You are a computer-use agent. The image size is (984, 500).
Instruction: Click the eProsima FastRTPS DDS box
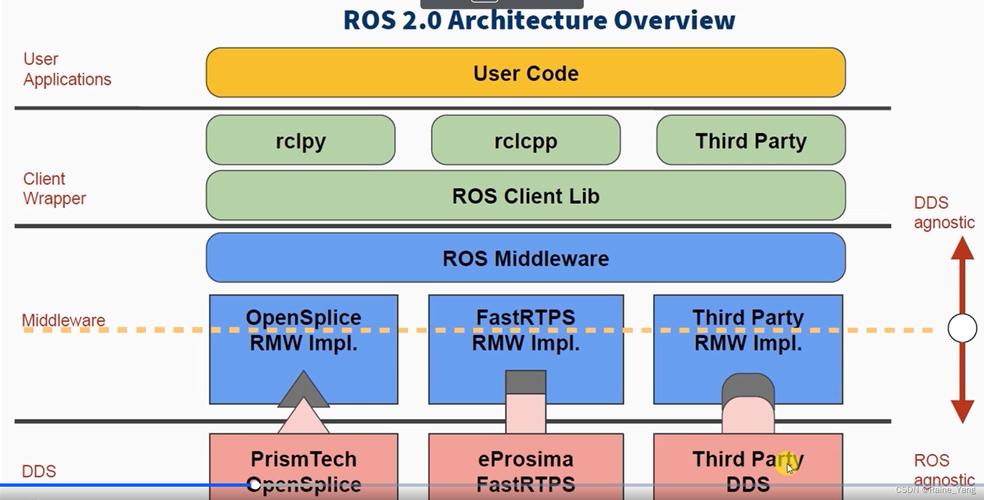[526, 466]
